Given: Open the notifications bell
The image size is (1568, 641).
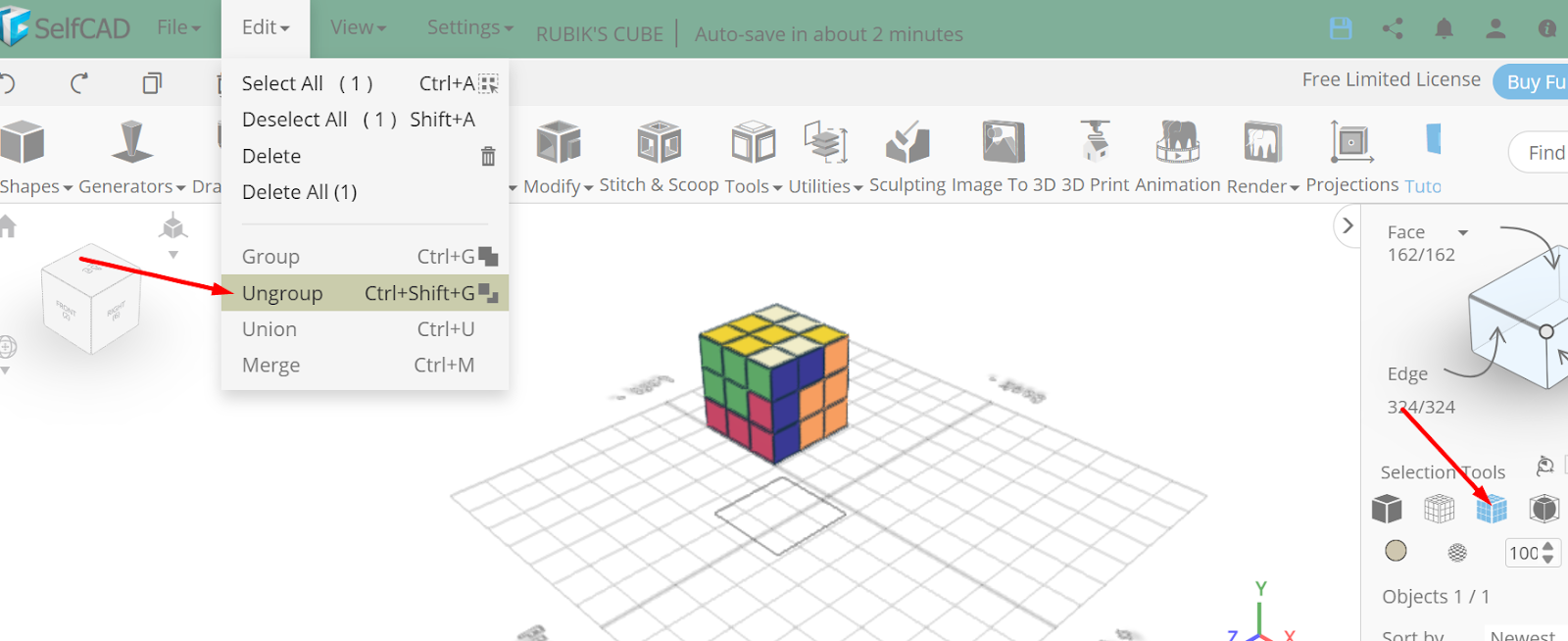Looking at the screenshot, I should [x=1444, y=28].
